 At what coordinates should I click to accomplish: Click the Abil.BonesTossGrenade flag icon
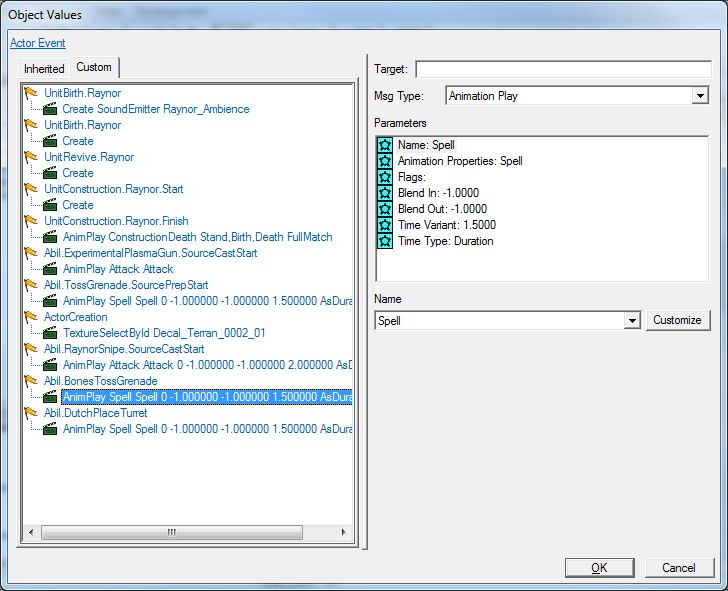pos(31,381)
